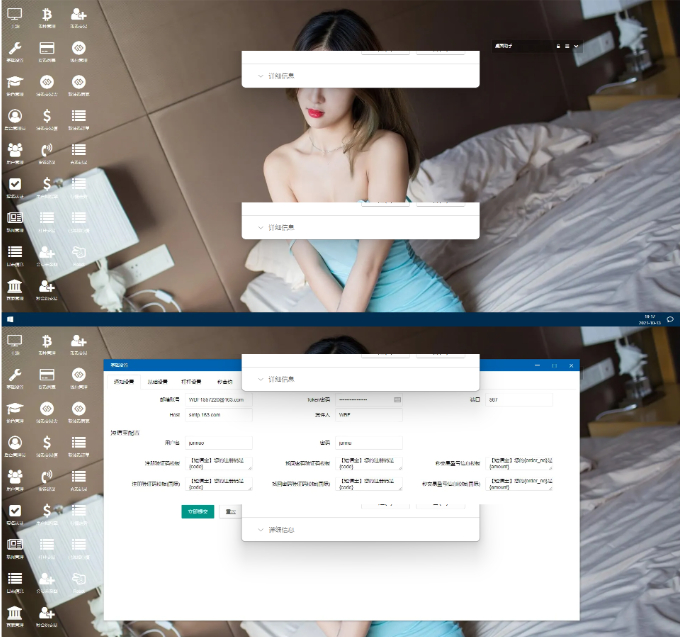Click the checkmark box icon in the upper icon grid
The image size is (680, 637).
[15, 184]
